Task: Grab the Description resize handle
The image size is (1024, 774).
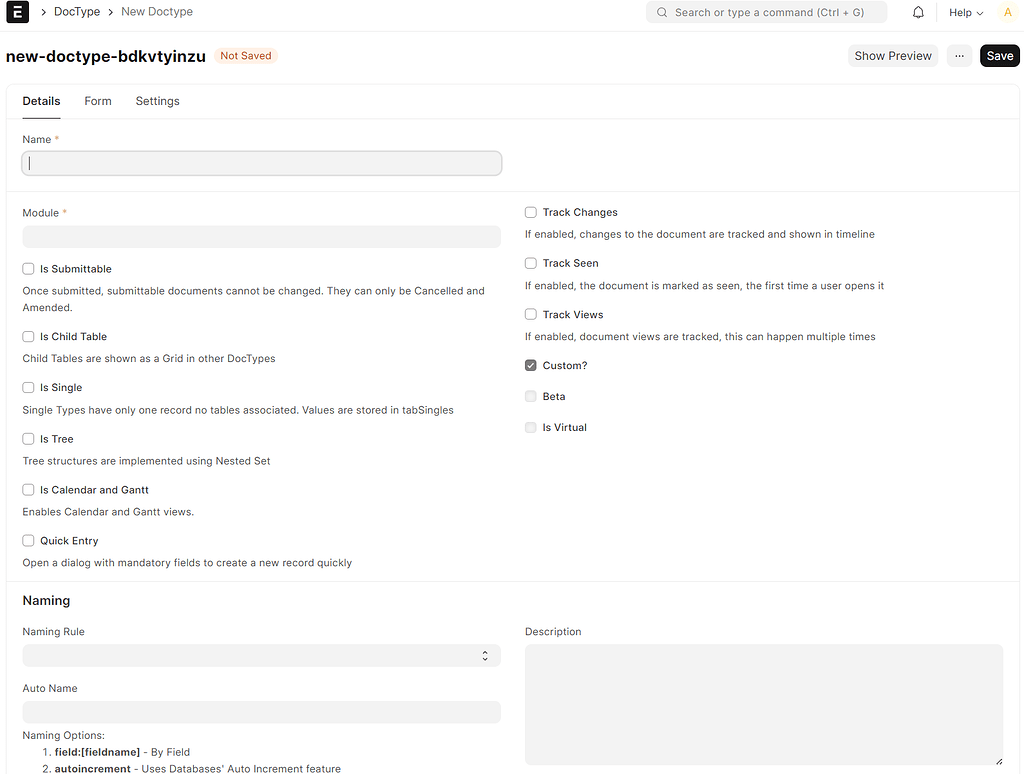Action: click(999, 761)
